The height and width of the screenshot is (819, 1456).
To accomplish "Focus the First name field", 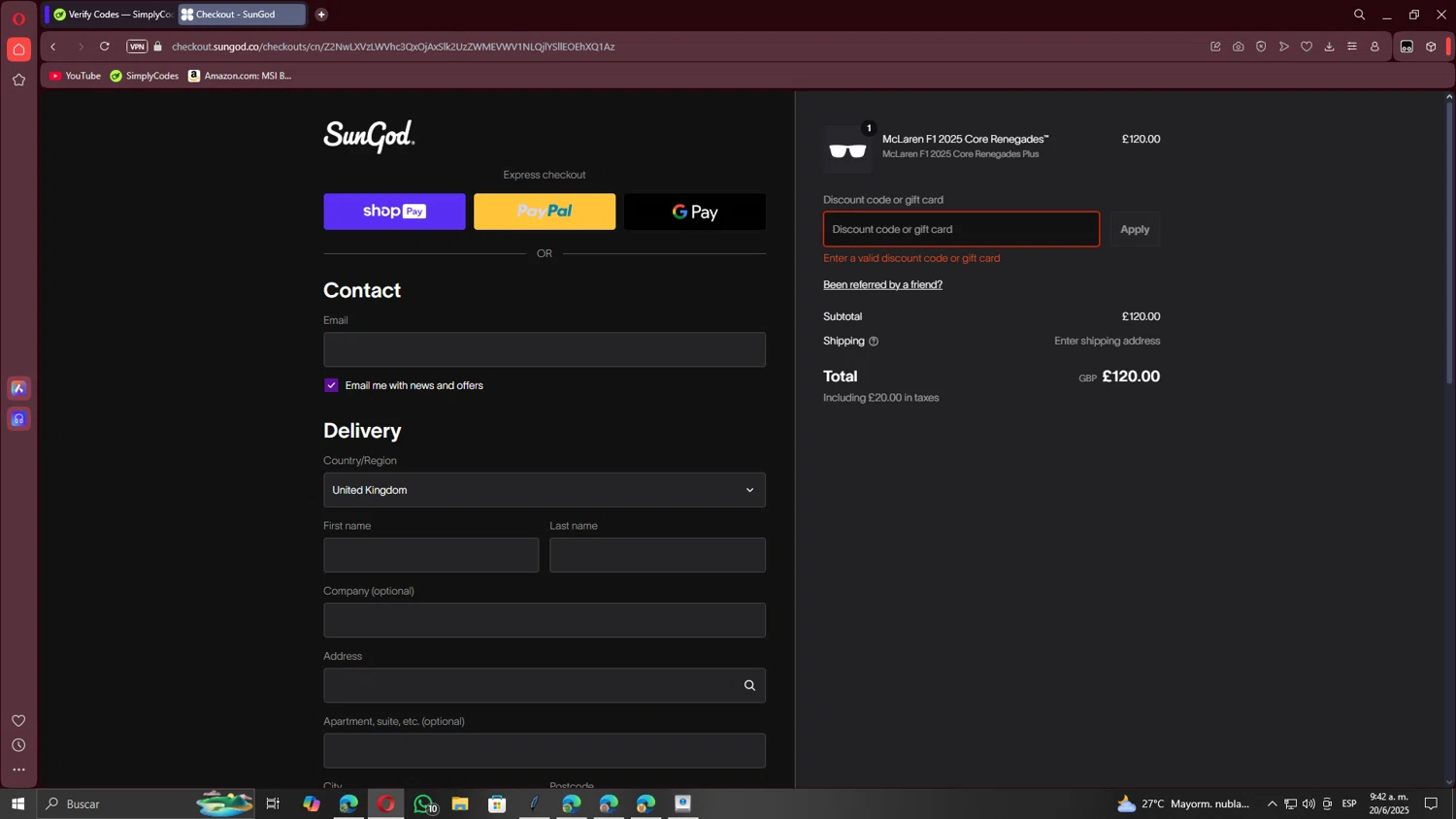I will [431, 555].
